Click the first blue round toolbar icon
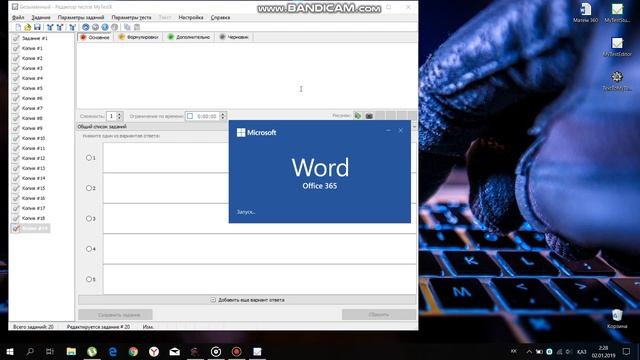This screenshot has height=360, width=640. [x=85, y=27]
